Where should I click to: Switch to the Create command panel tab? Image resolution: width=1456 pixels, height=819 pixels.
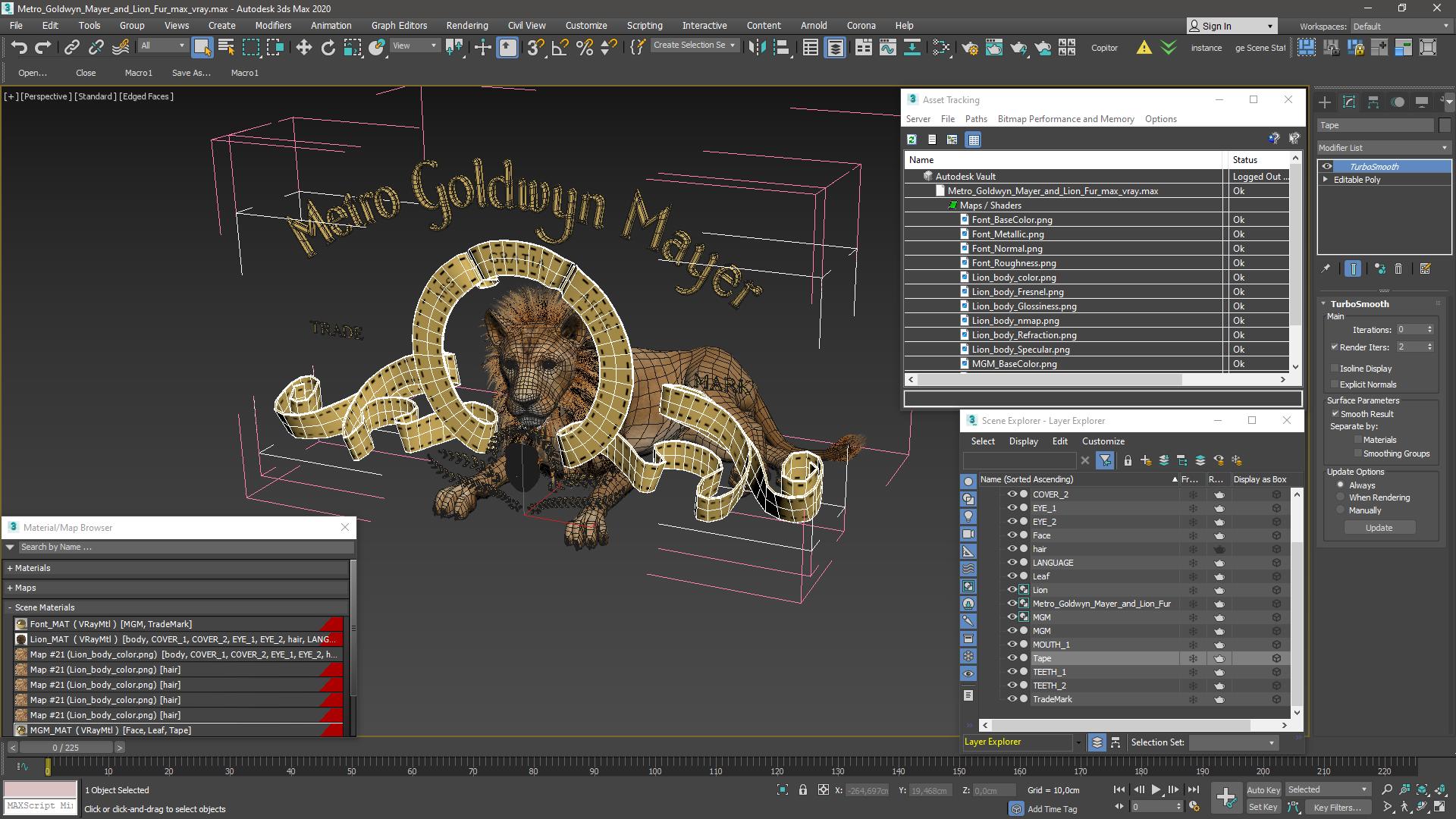click(x=1325, y=102)
